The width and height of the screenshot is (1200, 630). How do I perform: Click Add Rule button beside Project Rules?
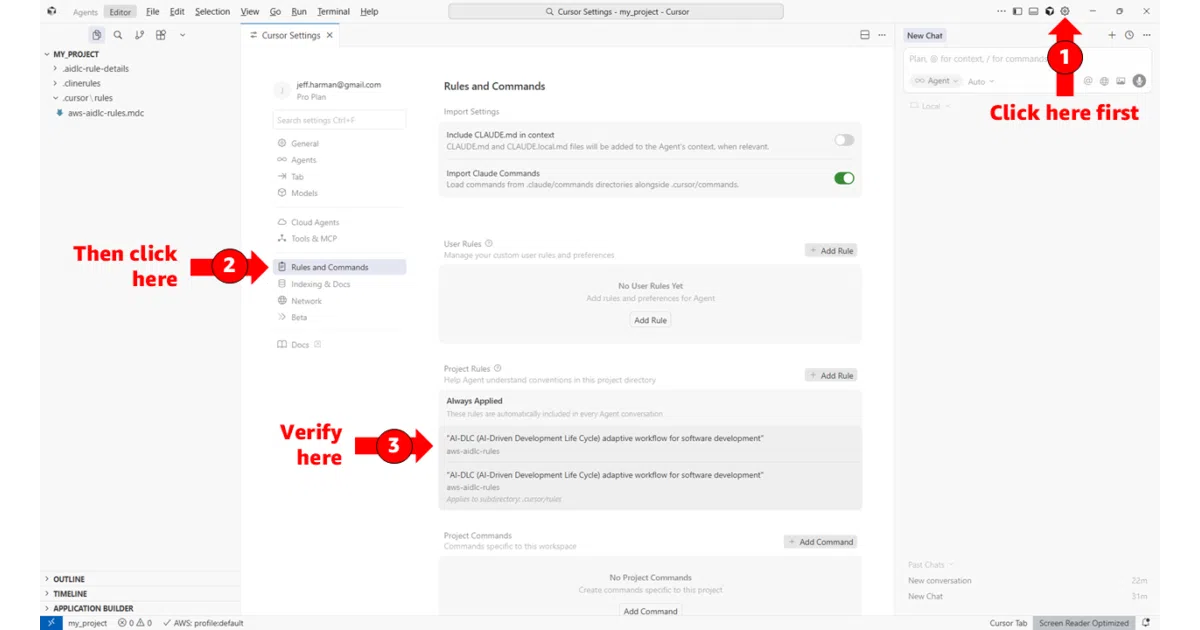(x=831, y=375)
